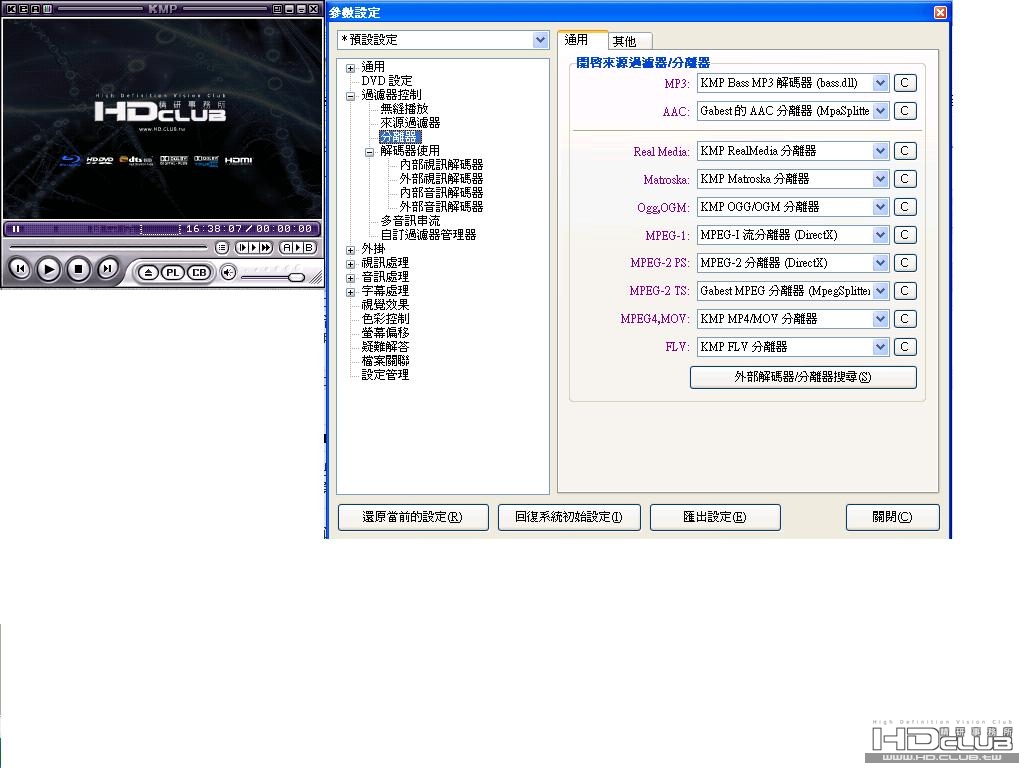This screenshot has width=1024, height=768.
Task: Open the playlist list icon
Action: point(222,248)
